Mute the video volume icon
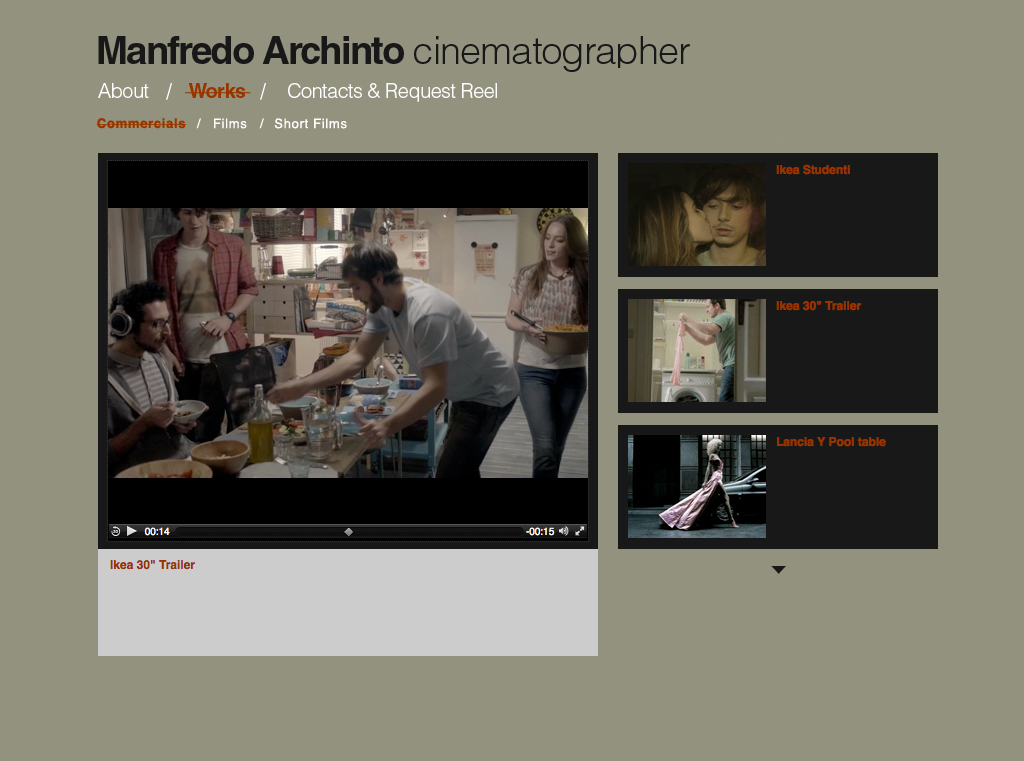This screenshot has height=761, width=1024. (564, 531)
